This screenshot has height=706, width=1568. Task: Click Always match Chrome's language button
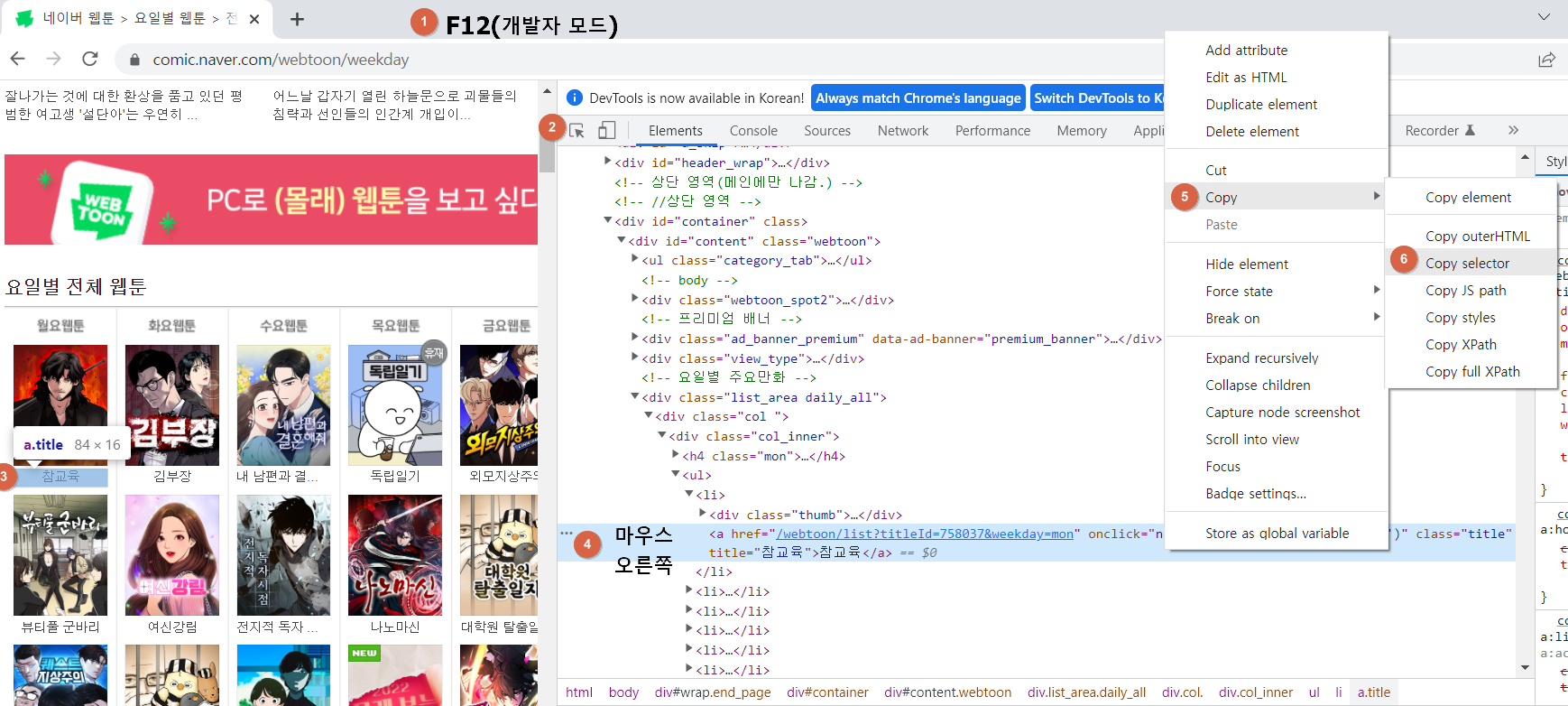tap(918, 98)
